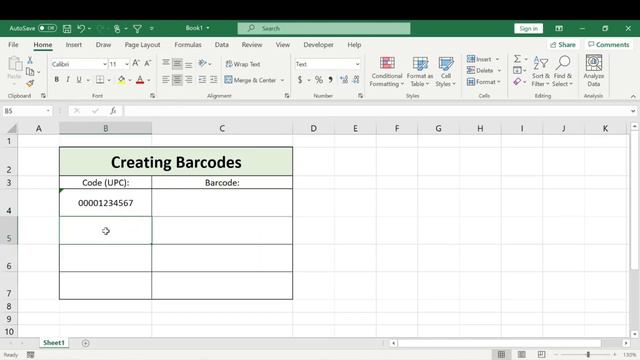Switch to the Developer tab
Screen dimensions: 640x360
(318, 44)
